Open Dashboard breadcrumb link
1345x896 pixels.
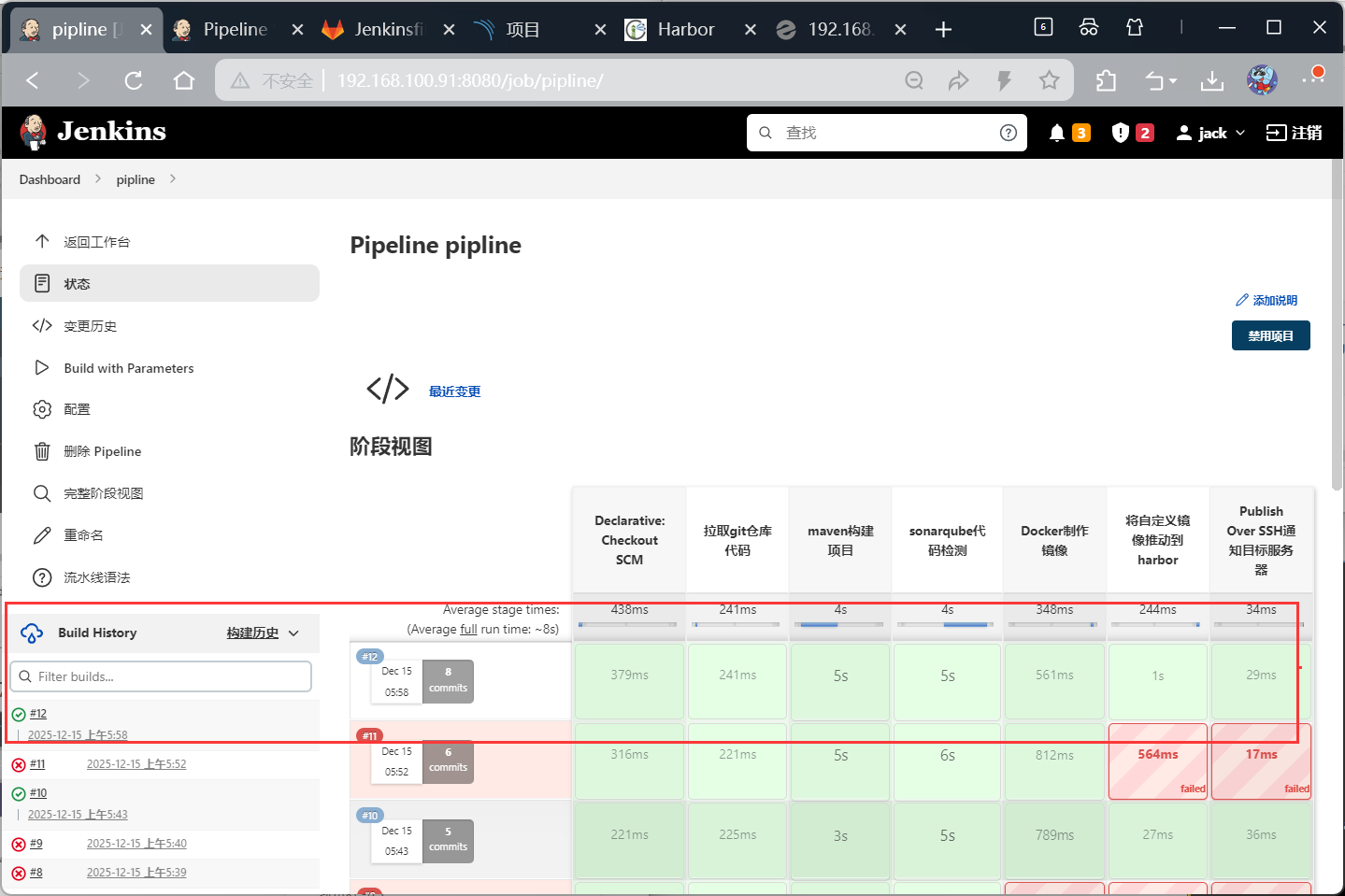tap(50, 179)
